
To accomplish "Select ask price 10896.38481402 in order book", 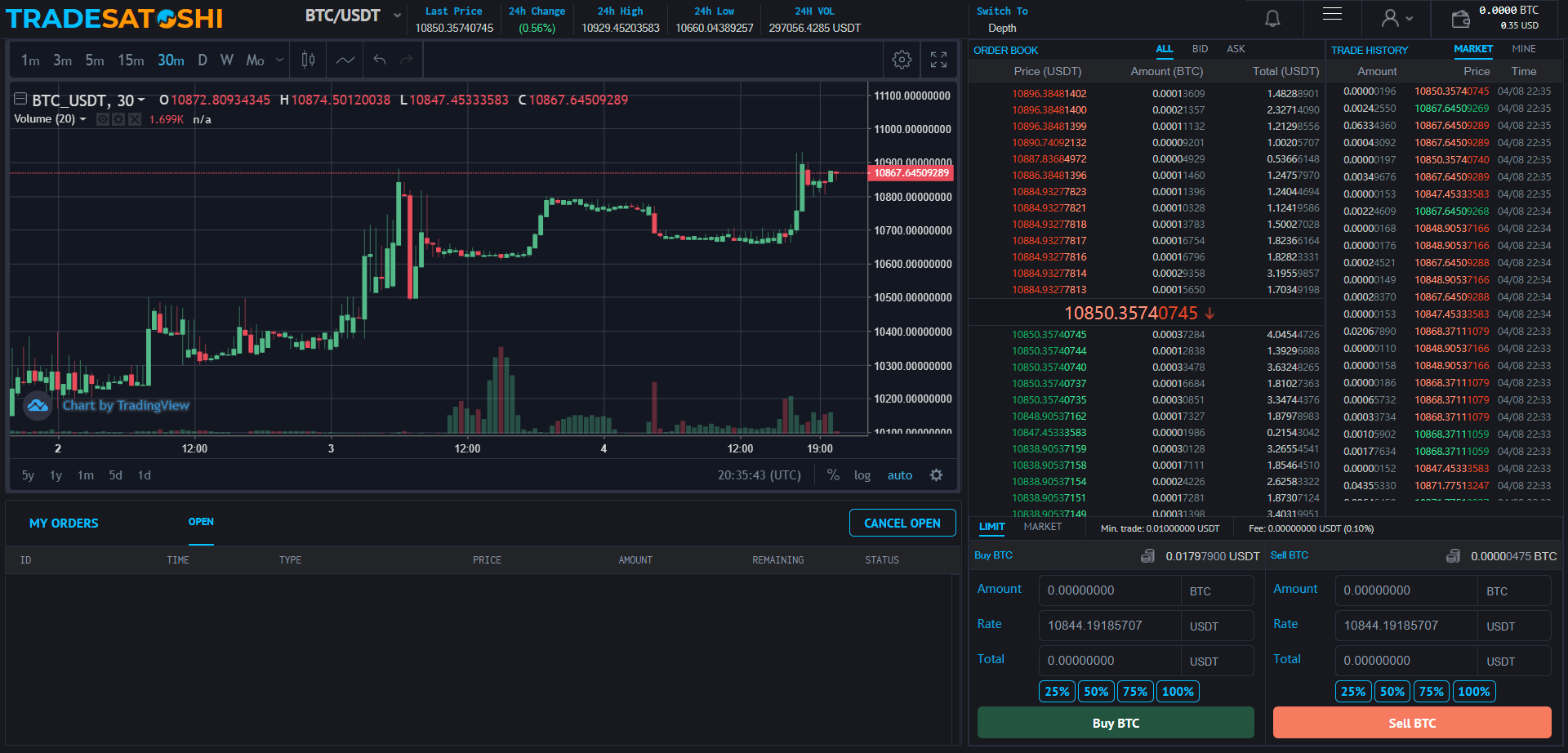I will 1049,94.
